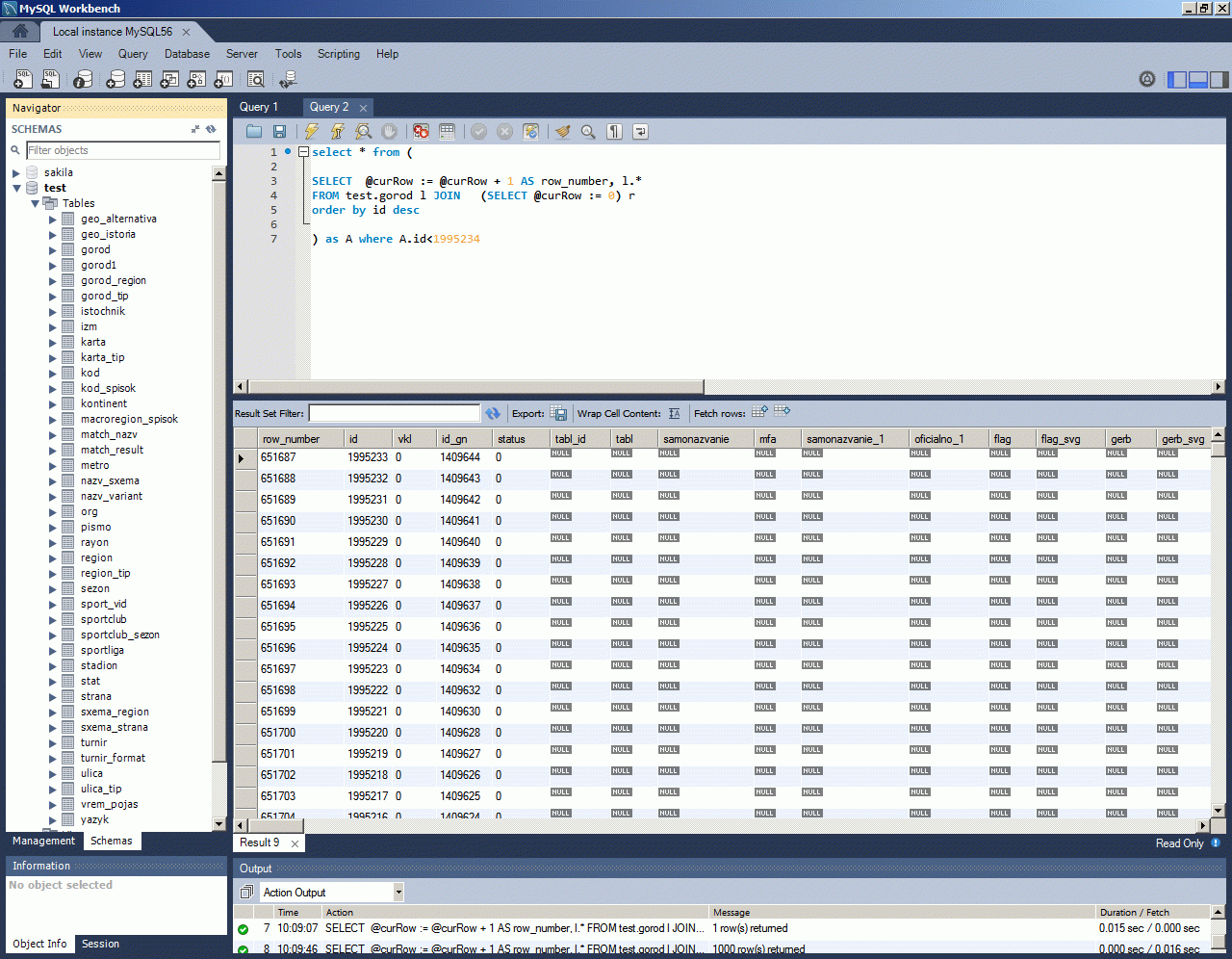Toggle auto-commit mode in query toolbar
Screen dimensions: 1232x959
(x=530, y=132)
